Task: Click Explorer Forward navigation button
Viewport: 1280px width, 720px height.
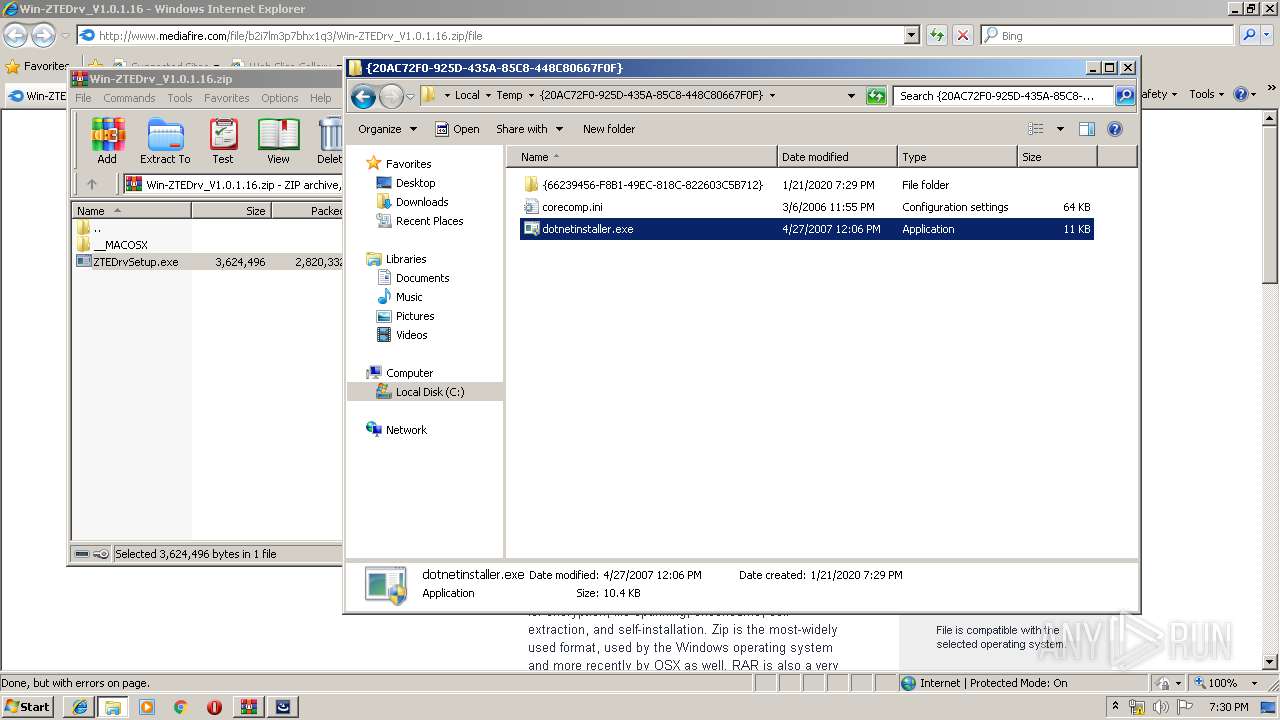Action: pyautogui.click(x=391, y=96)
